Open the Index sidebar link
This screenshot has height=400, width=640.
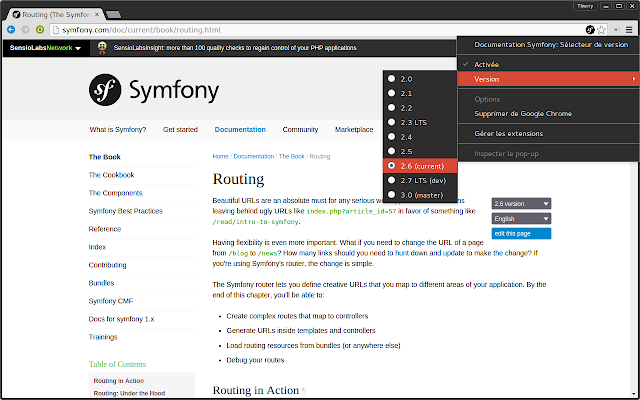coord(97,247)
